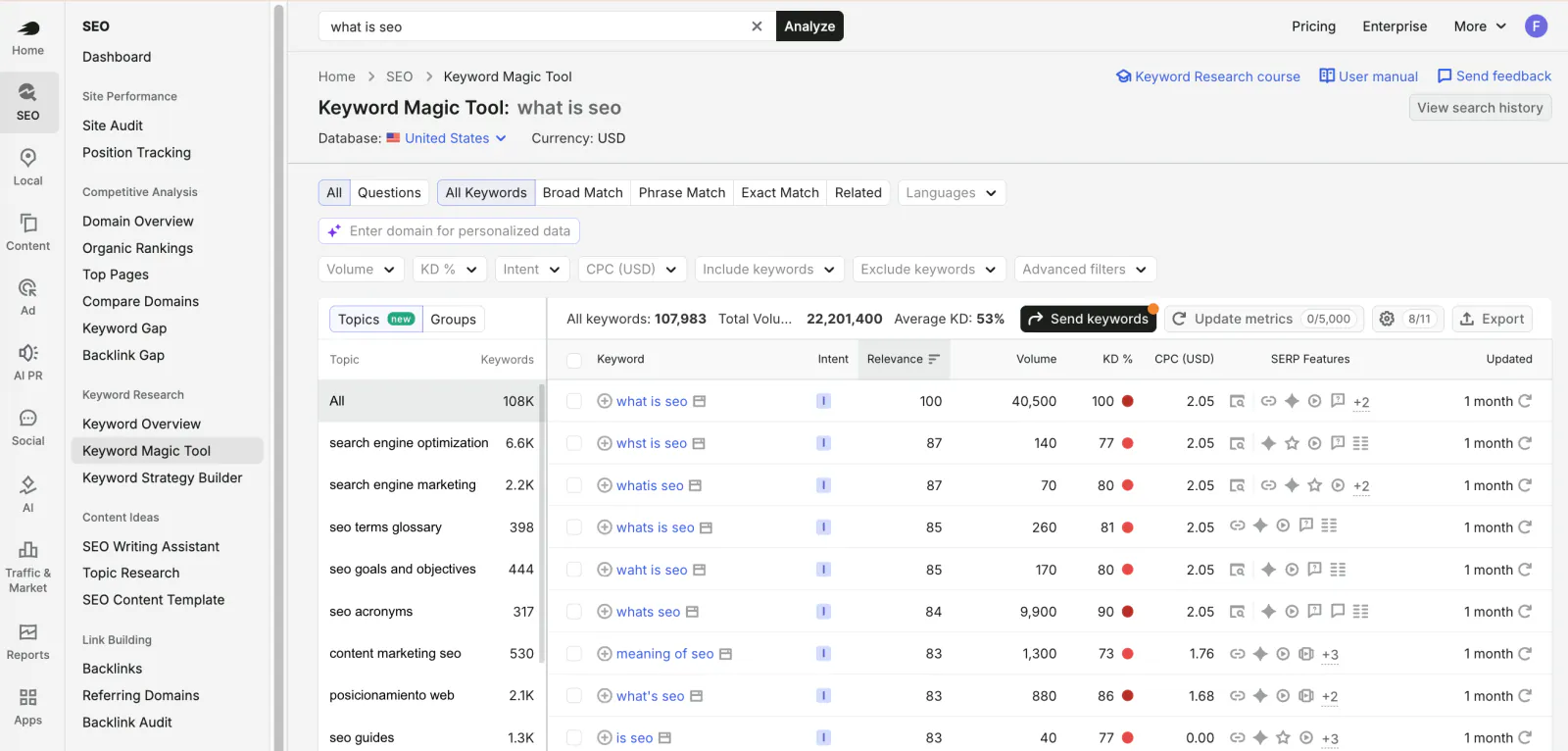Open the Languages dropdown
Image resolution: width=1568 pixels, height=751 pixels.
point(951,192)
